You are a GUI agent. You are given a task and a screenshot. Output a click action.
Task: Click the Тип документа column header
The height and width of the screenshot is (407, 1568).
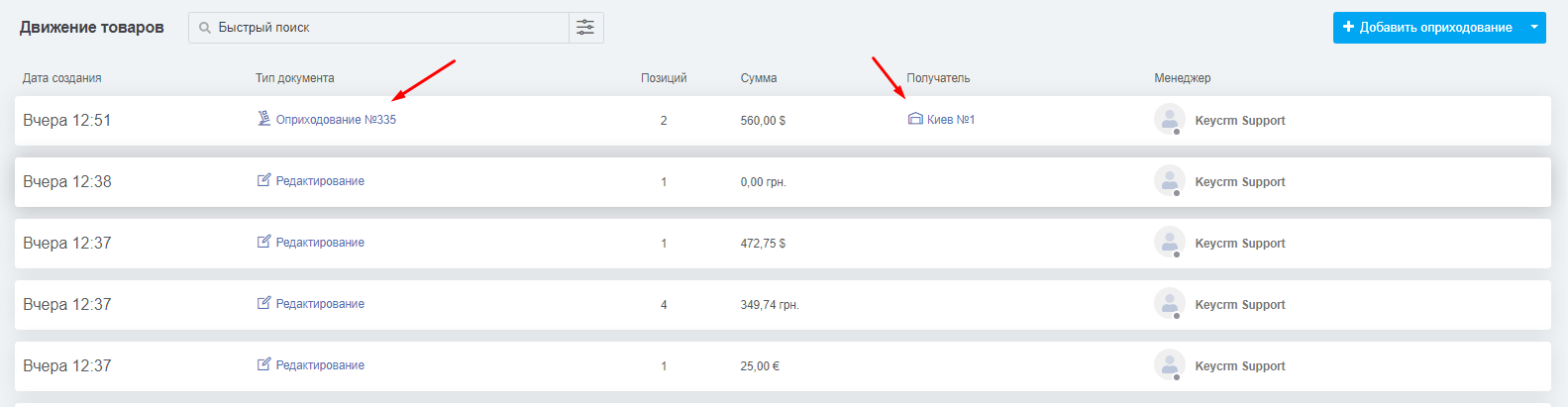pyautogui.click(x=295, y=78)
